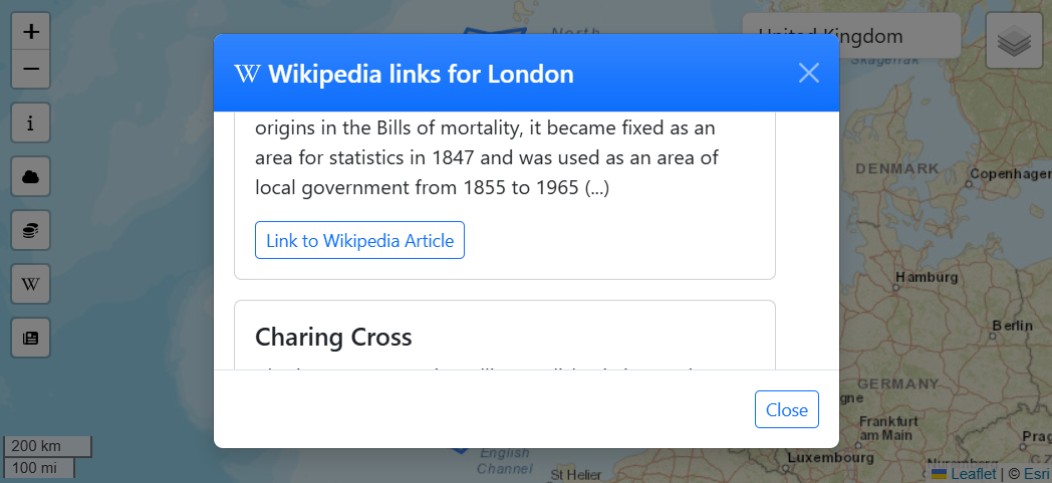The height and width of the screenshot is (483, 1052).
Task: Click Hamburg on the map
Action: point(925,277)
